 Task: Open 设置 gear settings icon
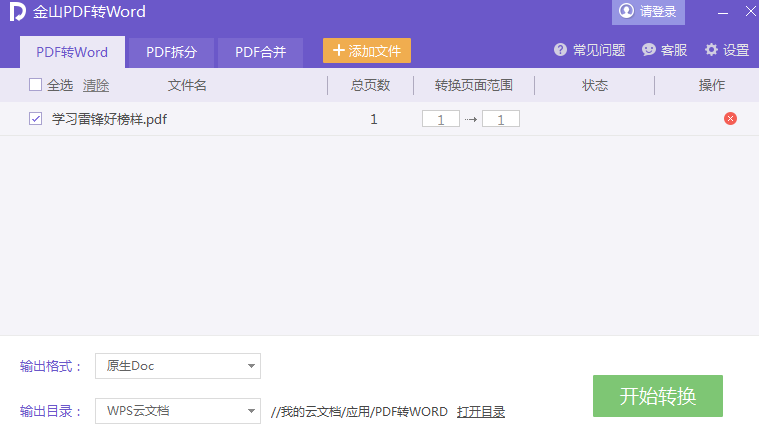(x=712, y=50)
